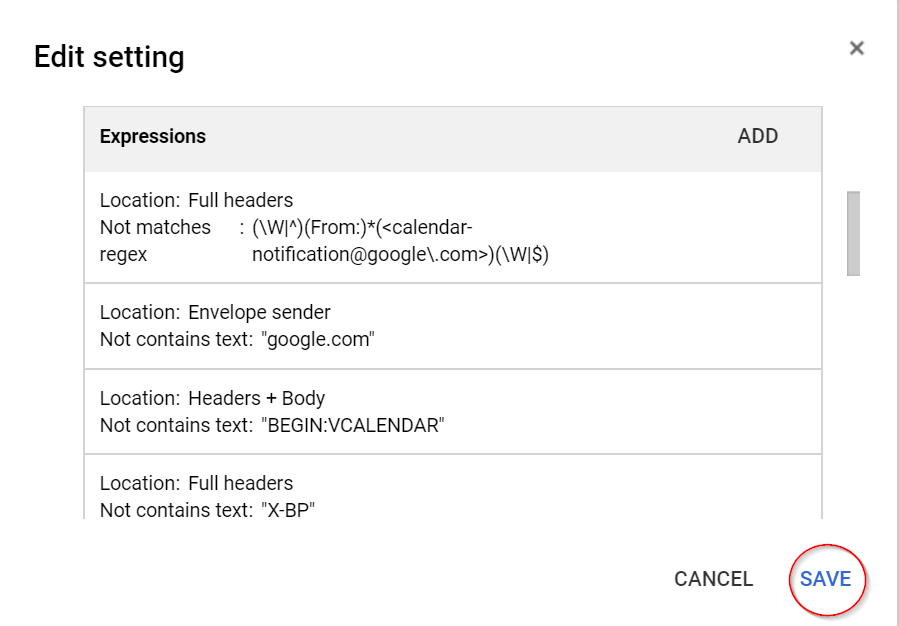The height and width of the screenshot is (626, 899).
Task: Save the edited setting
Action: pyautogui.click(x=825, y=579)
